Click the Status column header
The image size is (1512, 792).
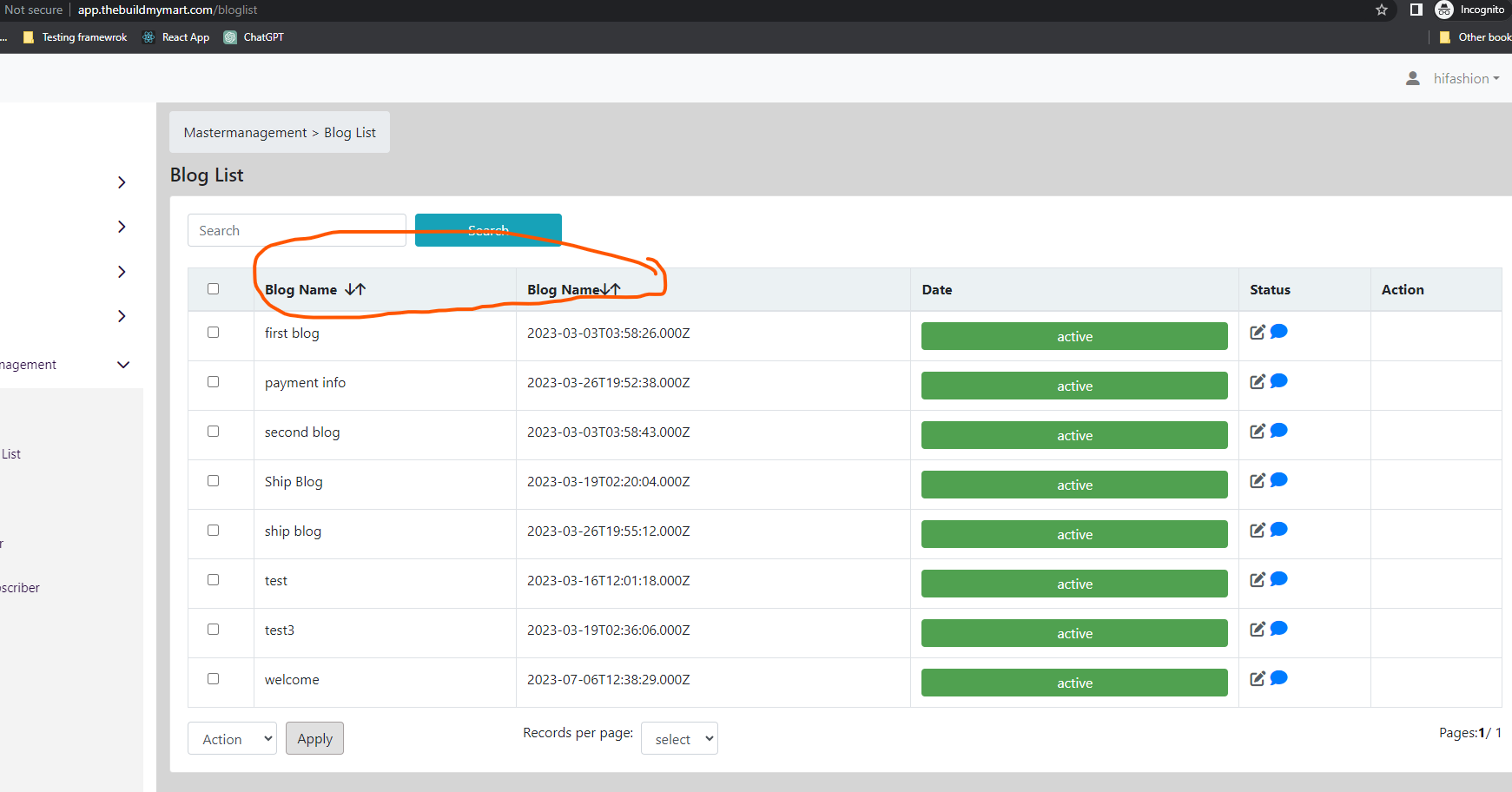tap(1270, 289)
